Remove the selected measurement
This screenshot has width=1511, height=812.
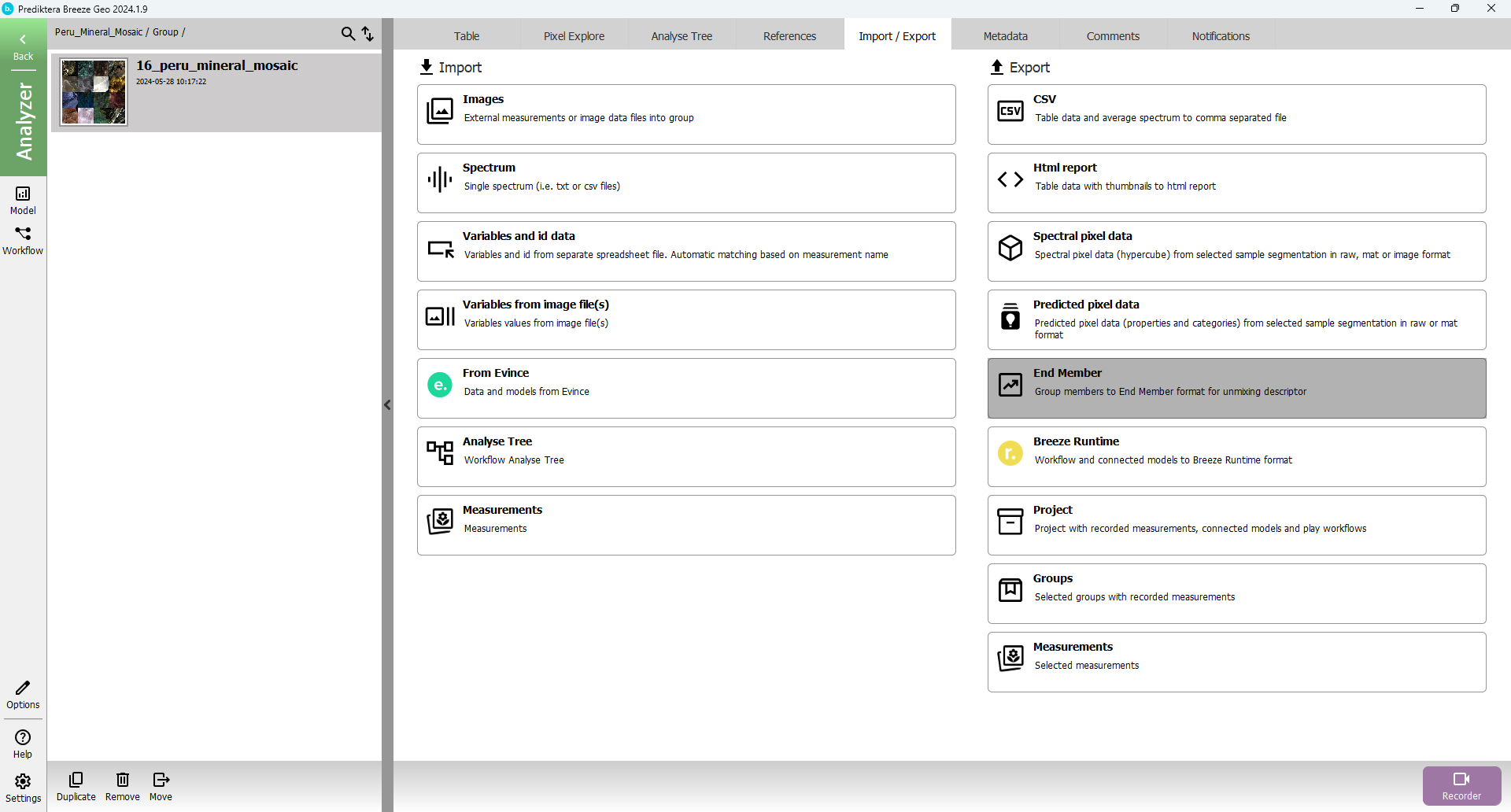tap(122, 786)
